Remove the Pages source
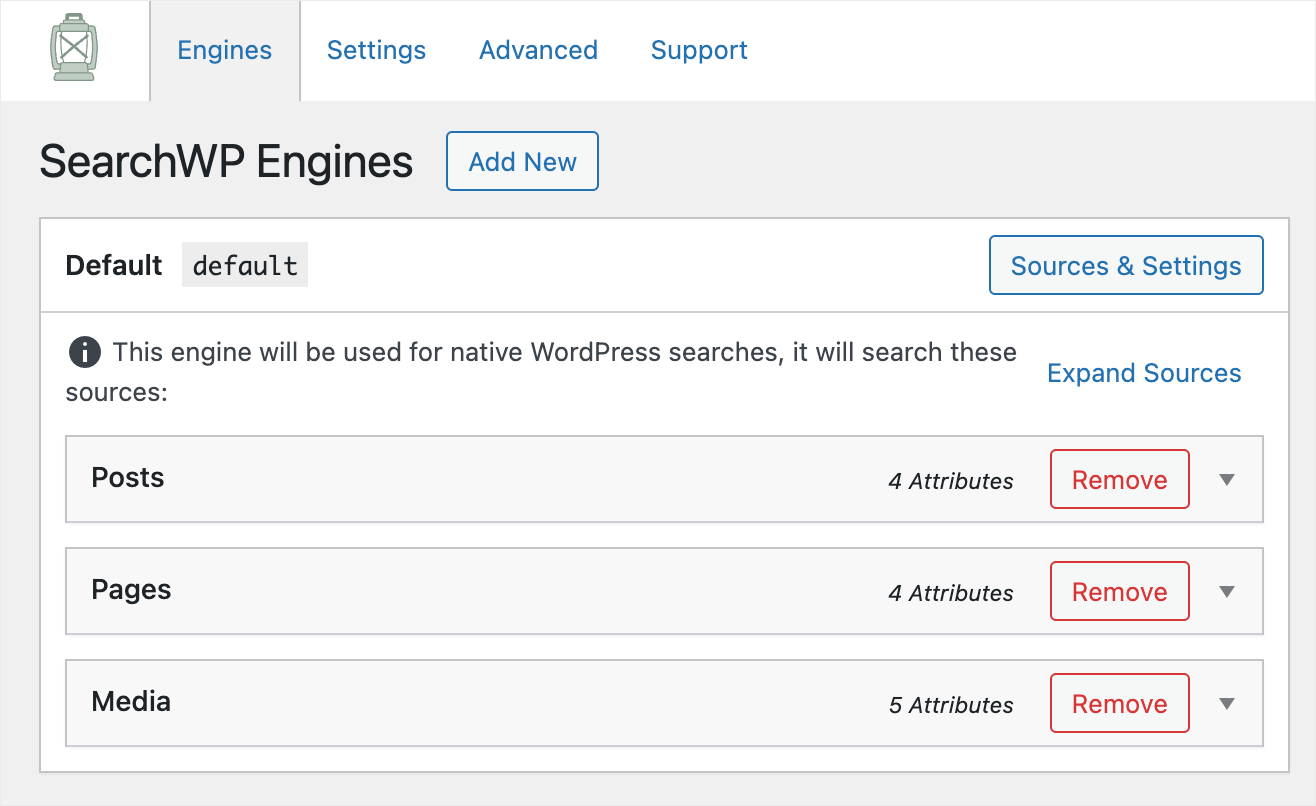The height and width of the screenshot is (806, 1316). click(x=1120, y=592)
